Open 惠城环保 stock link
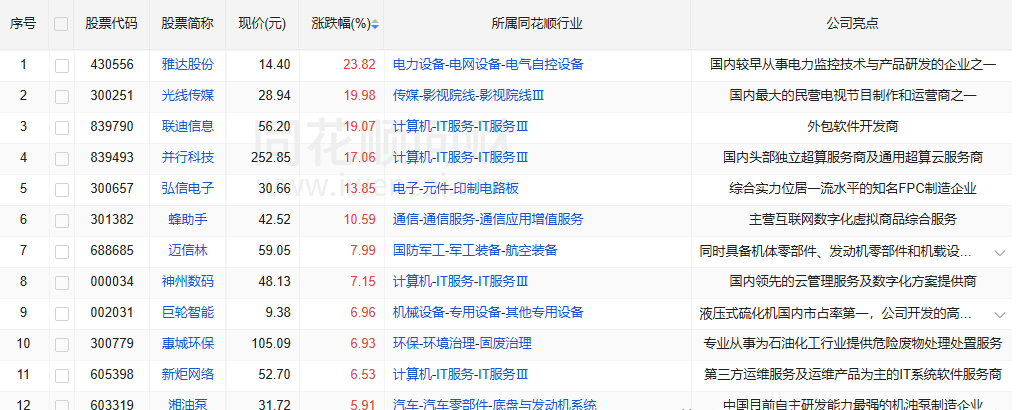Viewport: 1016px width, 410px height. click(x=187, y=343)
